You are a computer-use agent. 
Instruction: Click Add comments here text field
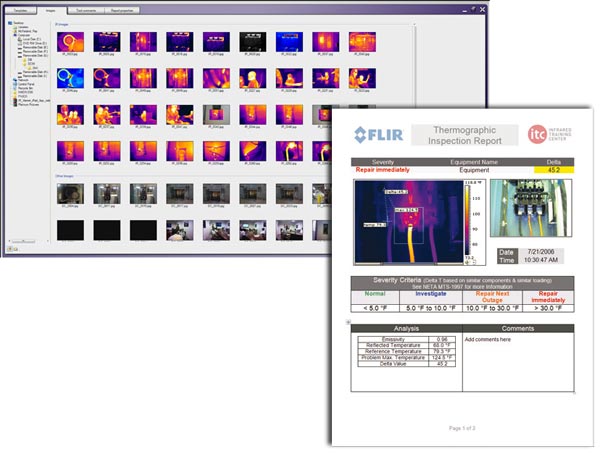pyautogui.click(x=488, y=340)
